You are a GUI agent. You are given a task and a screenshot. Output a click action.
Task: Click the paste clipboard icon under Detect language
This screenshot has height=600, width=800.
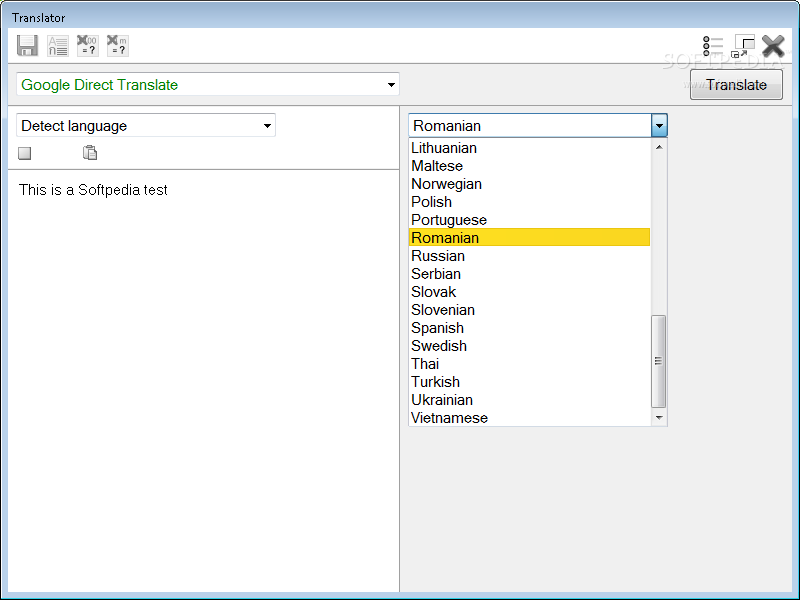(x=90, y=153)
